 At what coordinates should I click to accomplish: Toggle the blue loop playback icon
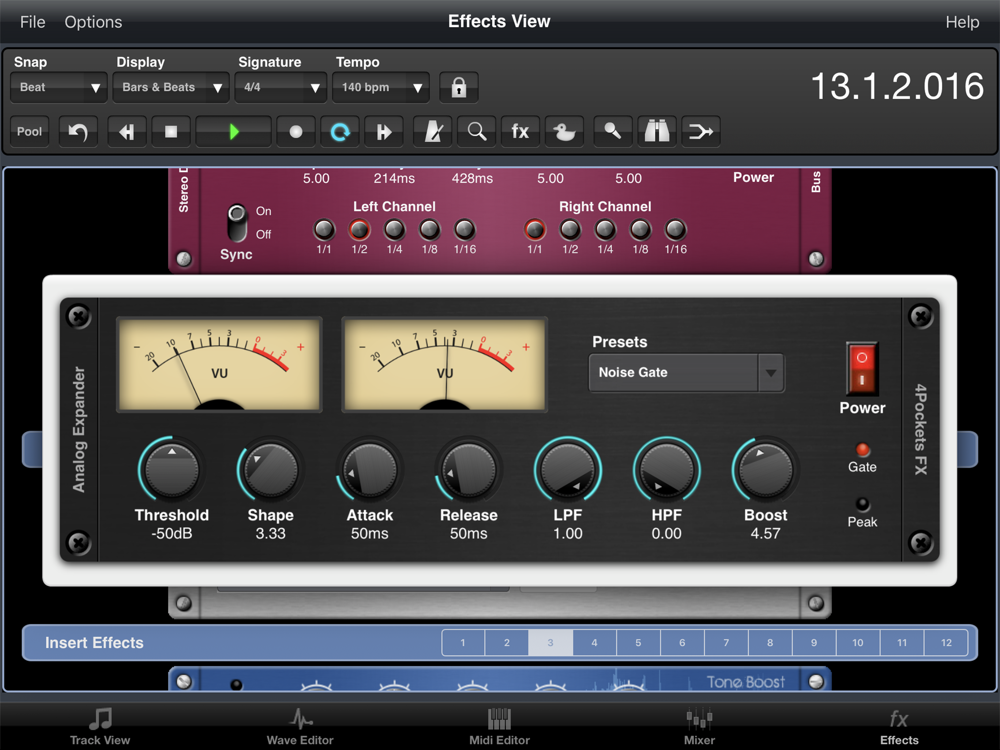point(339,132)
